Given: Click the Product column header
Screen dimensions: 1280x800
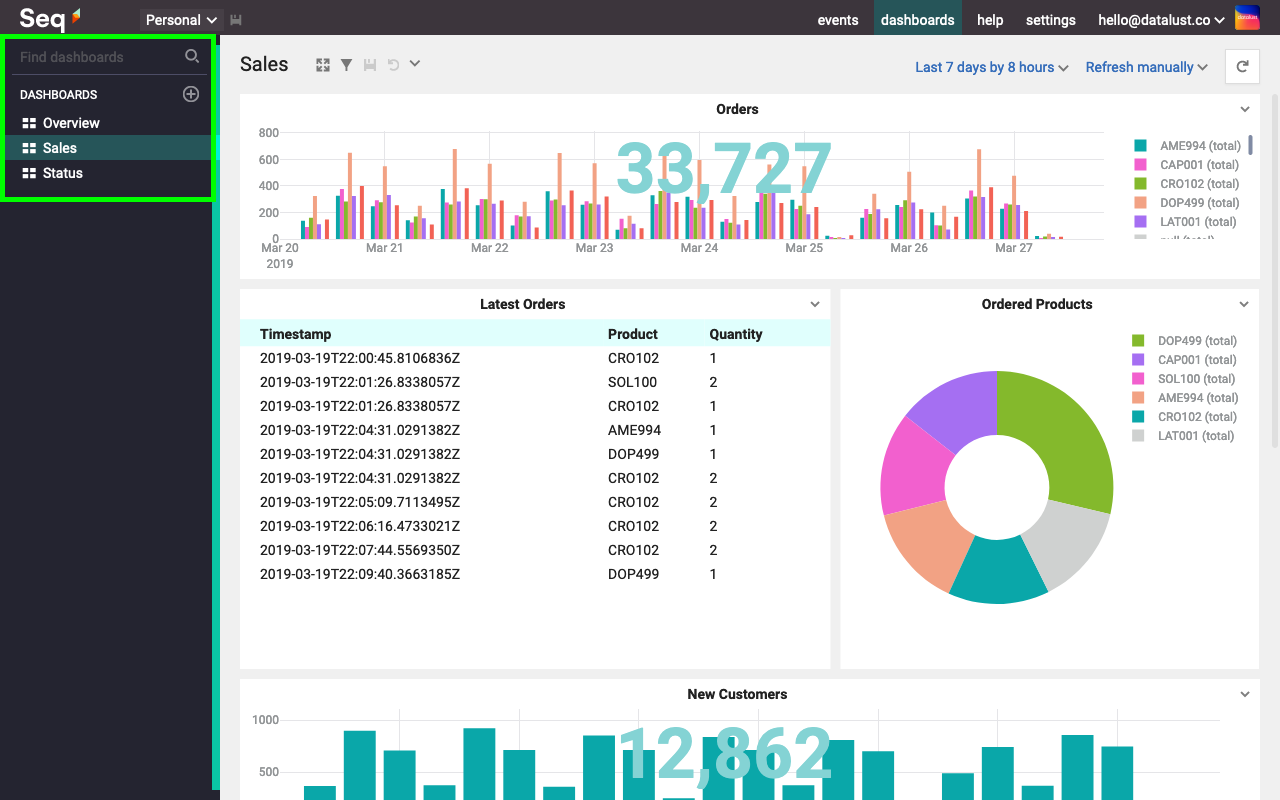Looking at the screenshot, I should point(633,334).
